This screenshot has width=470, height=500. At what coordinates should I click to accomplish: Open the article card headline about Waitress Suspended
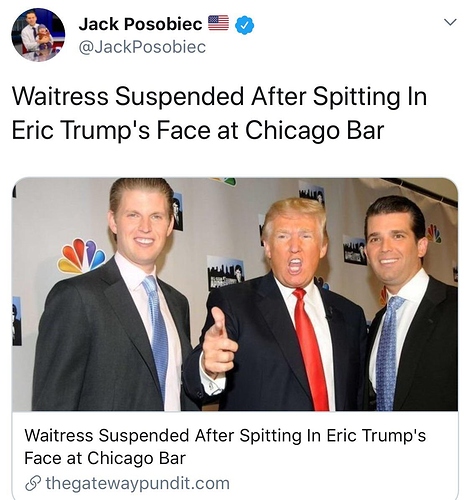[x=225, y=447]
